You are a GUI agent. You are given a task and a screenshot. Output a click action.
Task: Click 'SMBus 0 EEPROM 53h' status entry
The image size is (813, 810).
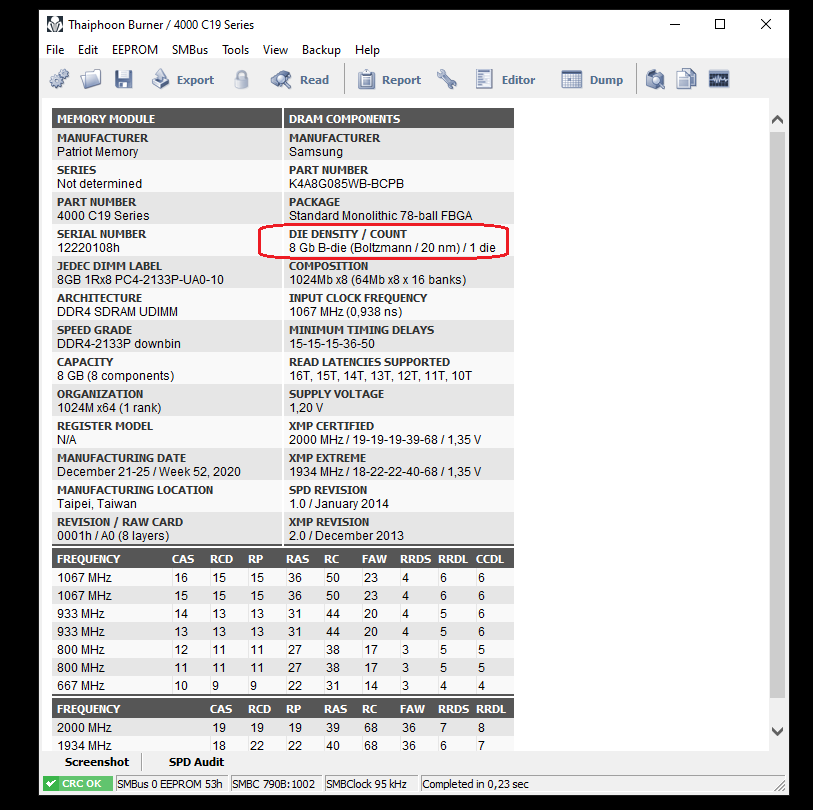point(170,784)
